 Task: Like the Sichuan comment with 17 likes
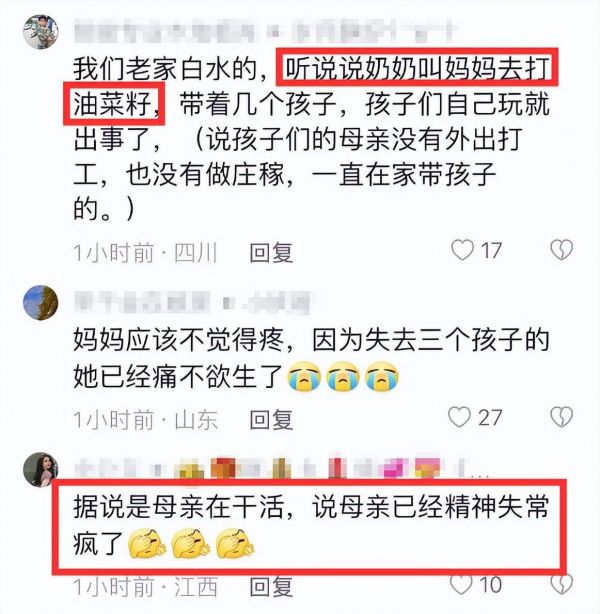coord(463,250)
